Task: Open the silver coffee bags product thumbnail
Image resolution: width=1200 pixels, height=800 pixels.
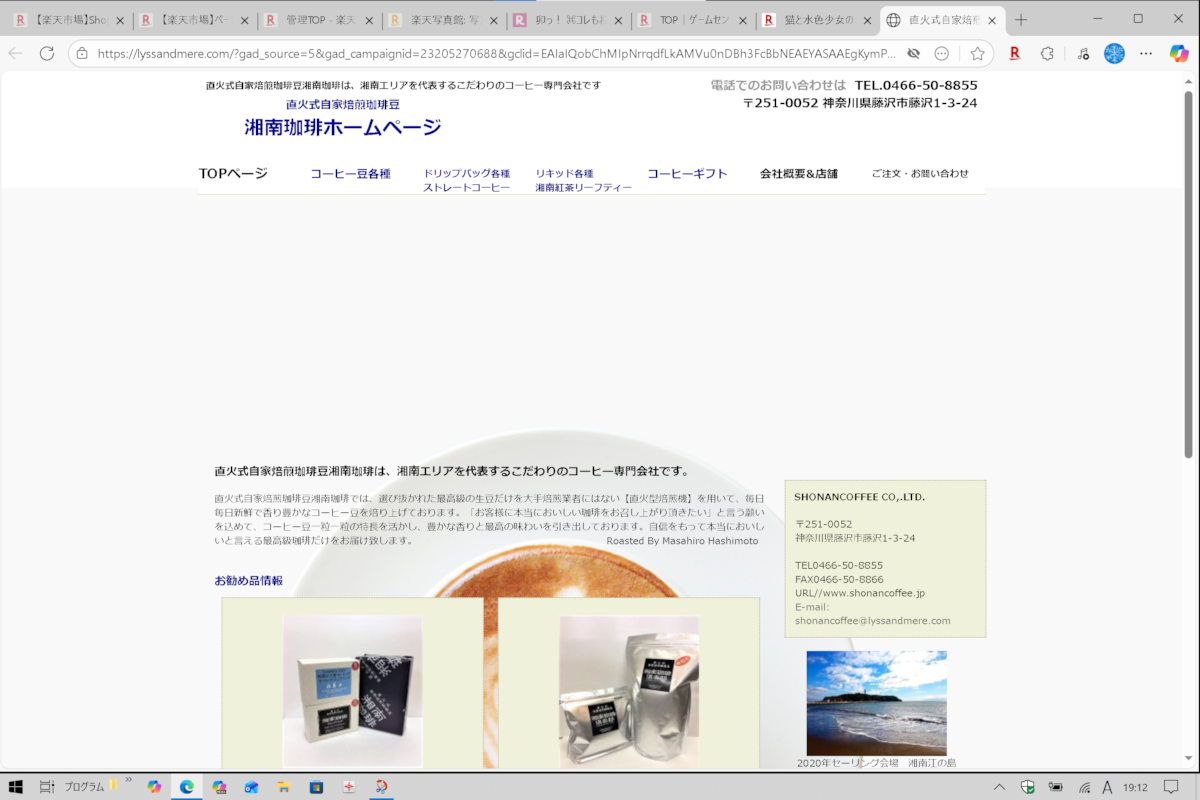Action: 629,691
